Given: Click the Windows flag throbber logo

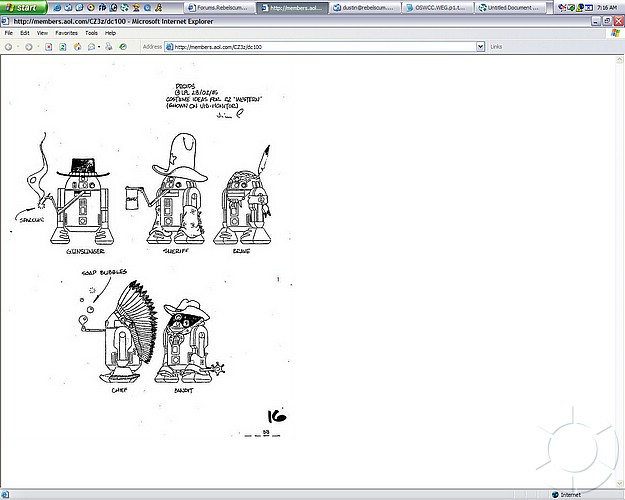Looking at the screenshot, I should point(615,33).
